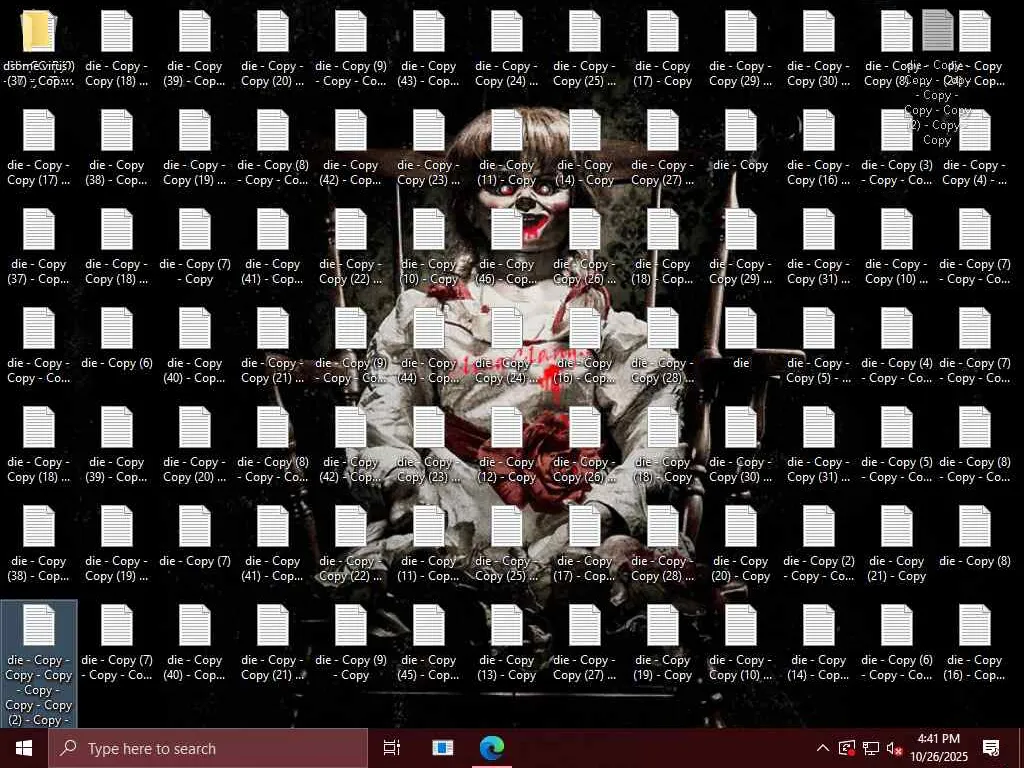Select the file 'die - Copy (5) - Copy - Co...'
This screenshot has height=768, width=1024.
click(897, 446)
